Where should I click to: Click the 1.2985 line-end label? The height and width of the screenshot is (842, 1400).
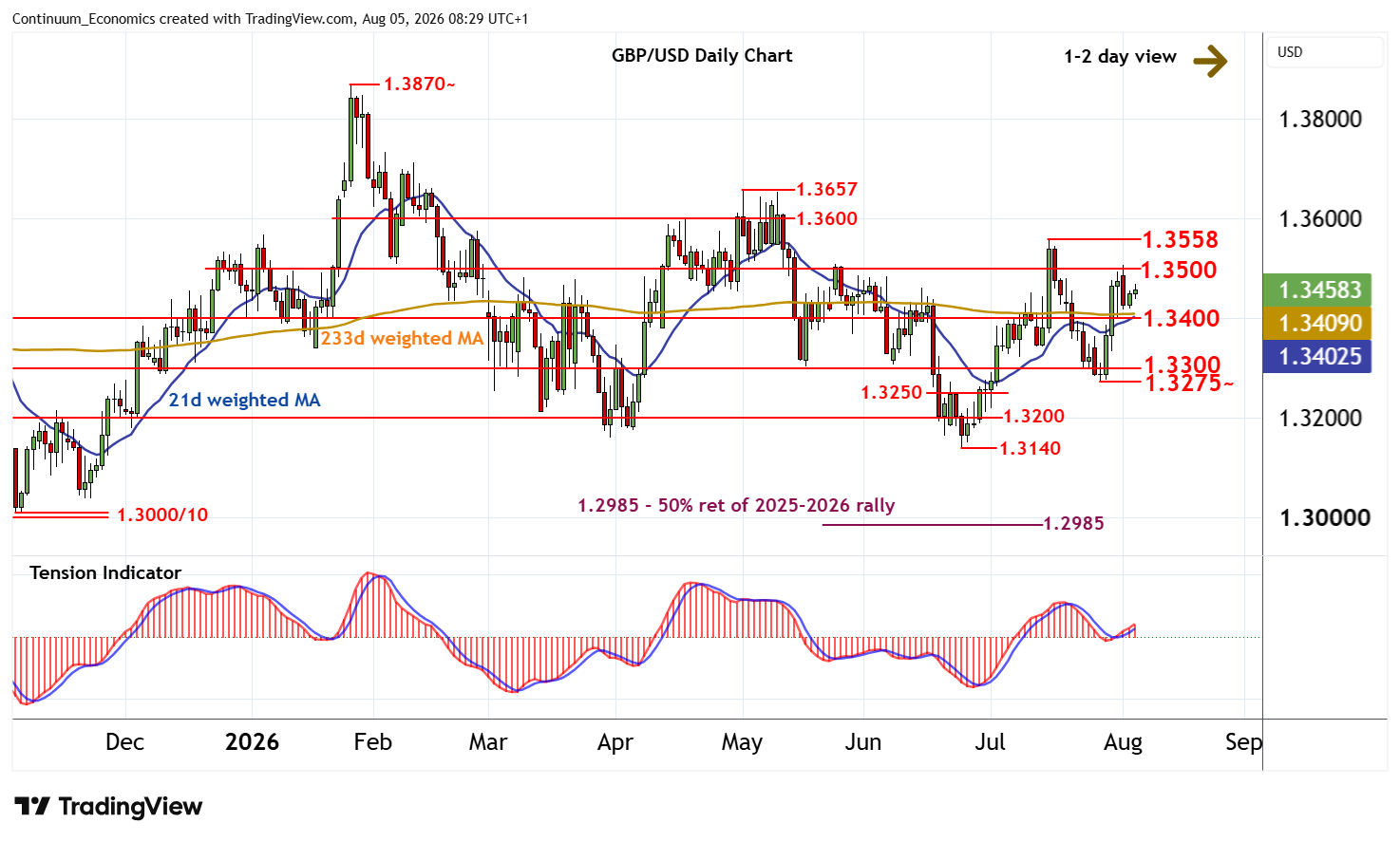pos(1073,524)
